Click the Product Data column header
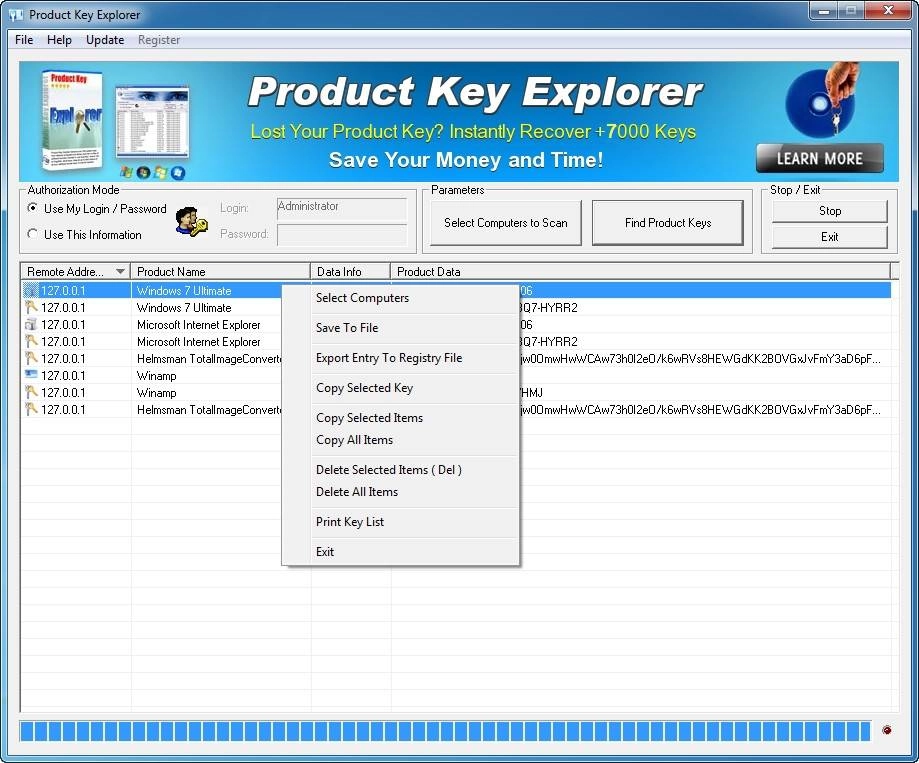Viewport: 919px width, 763px height. [x=641, y=271]
